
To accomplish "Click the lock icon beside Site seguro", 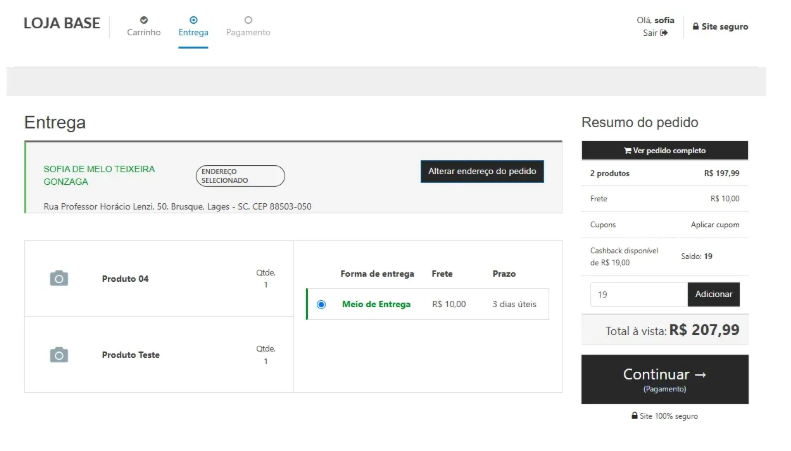I will pyautogui.click(x=695, y=26).
